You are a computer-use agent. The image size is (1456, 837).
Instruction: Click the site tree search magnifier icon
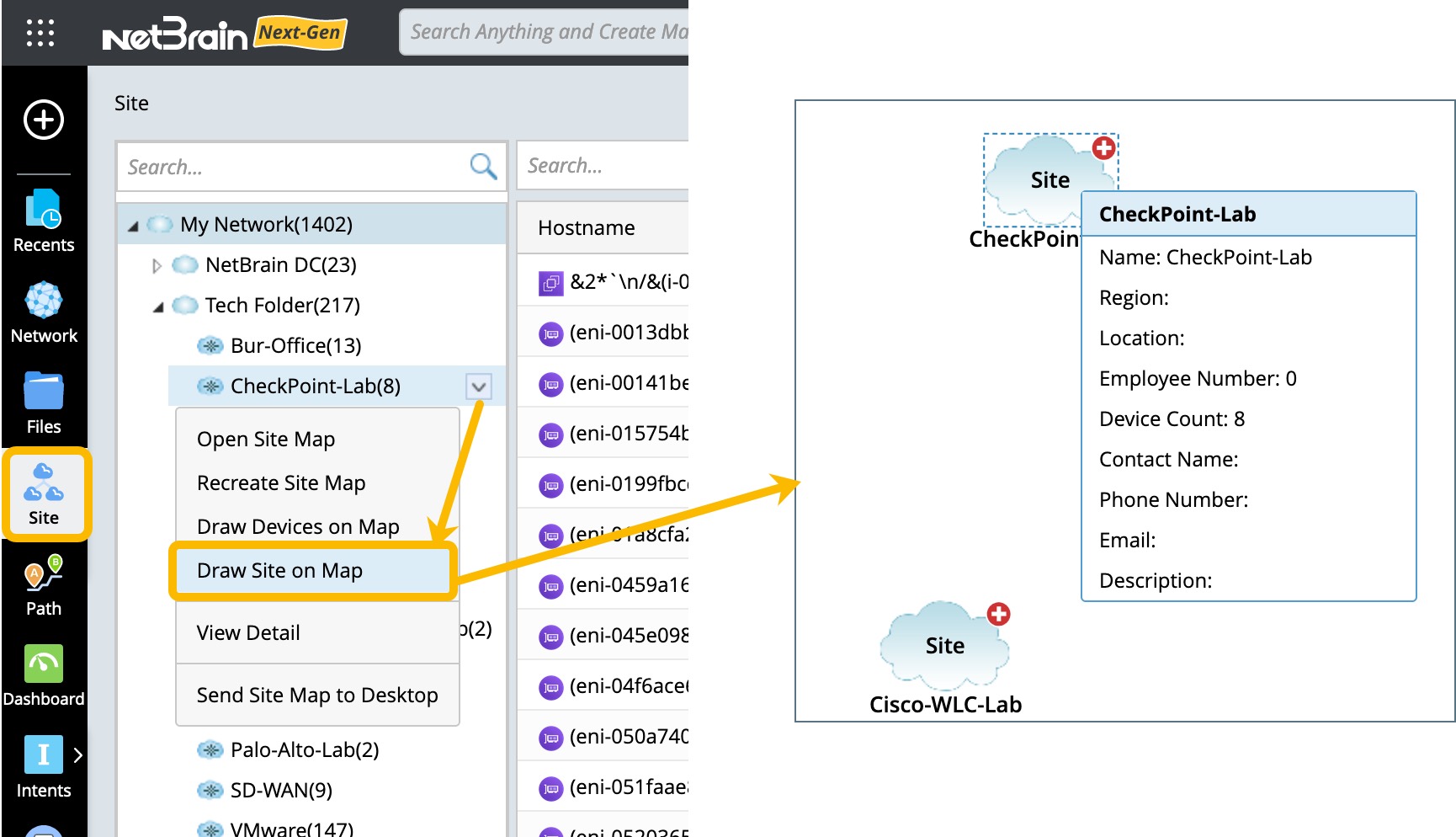coord(483,167)
